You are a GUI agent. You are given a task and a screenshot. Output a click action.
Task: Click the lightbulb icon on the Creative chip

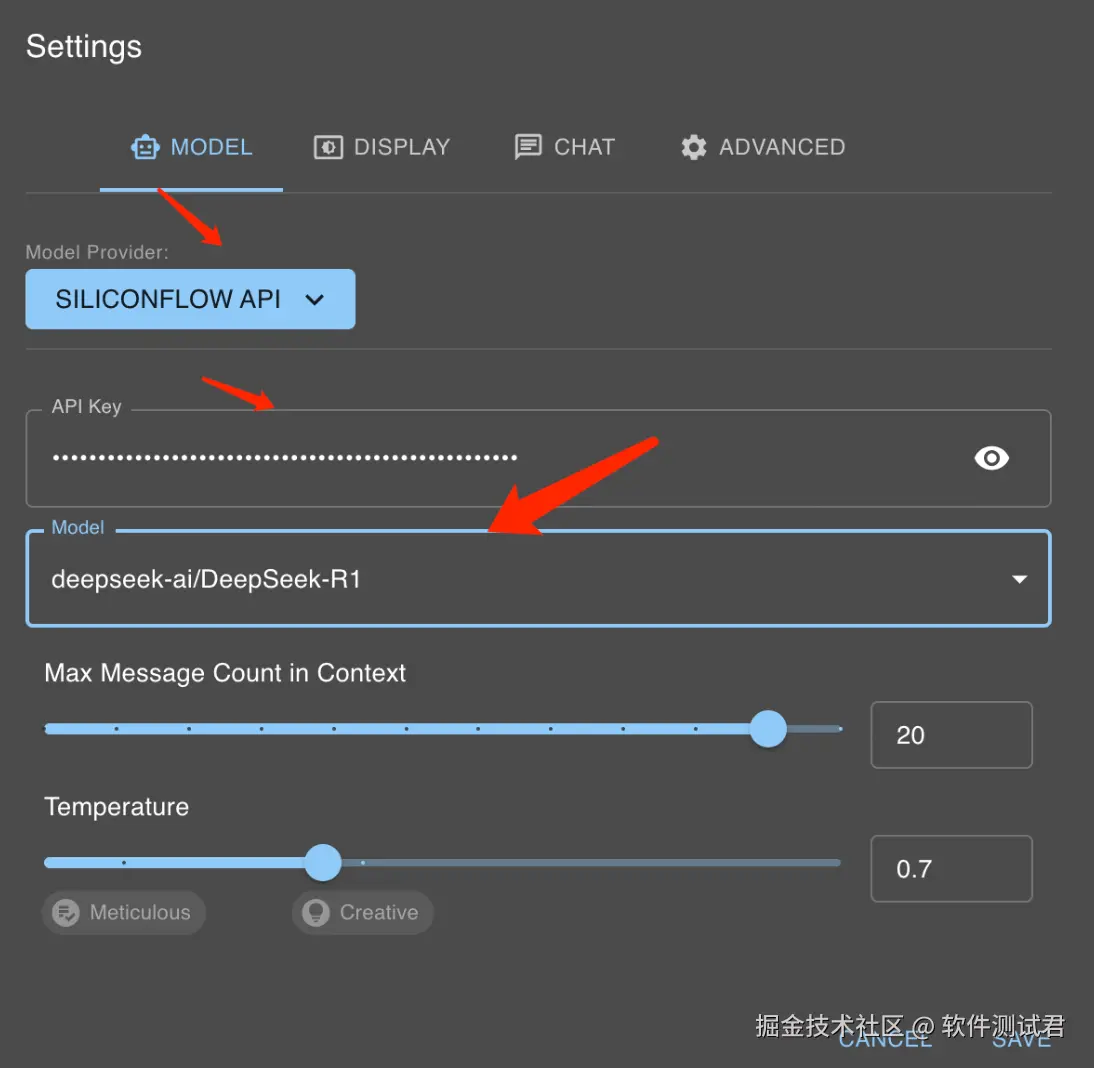pos(315,912)
